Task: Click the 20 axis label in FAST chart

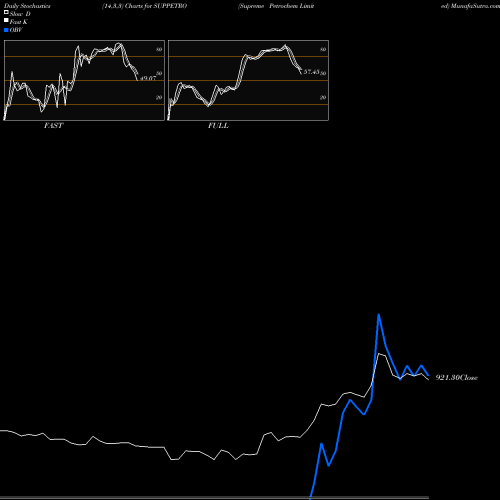Action: click(x=159, y=97)
